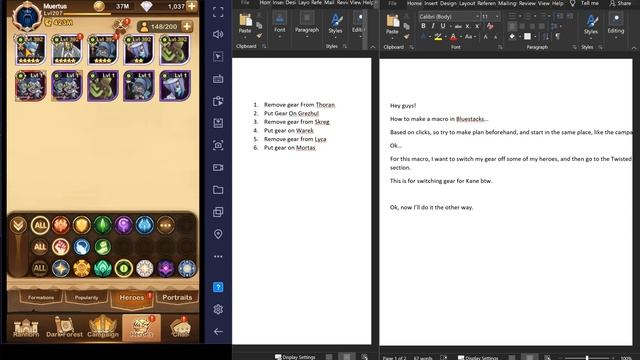Open the Change Case Aa dropdown
This screenshot has width=640, height=360.
coord(469,37)
